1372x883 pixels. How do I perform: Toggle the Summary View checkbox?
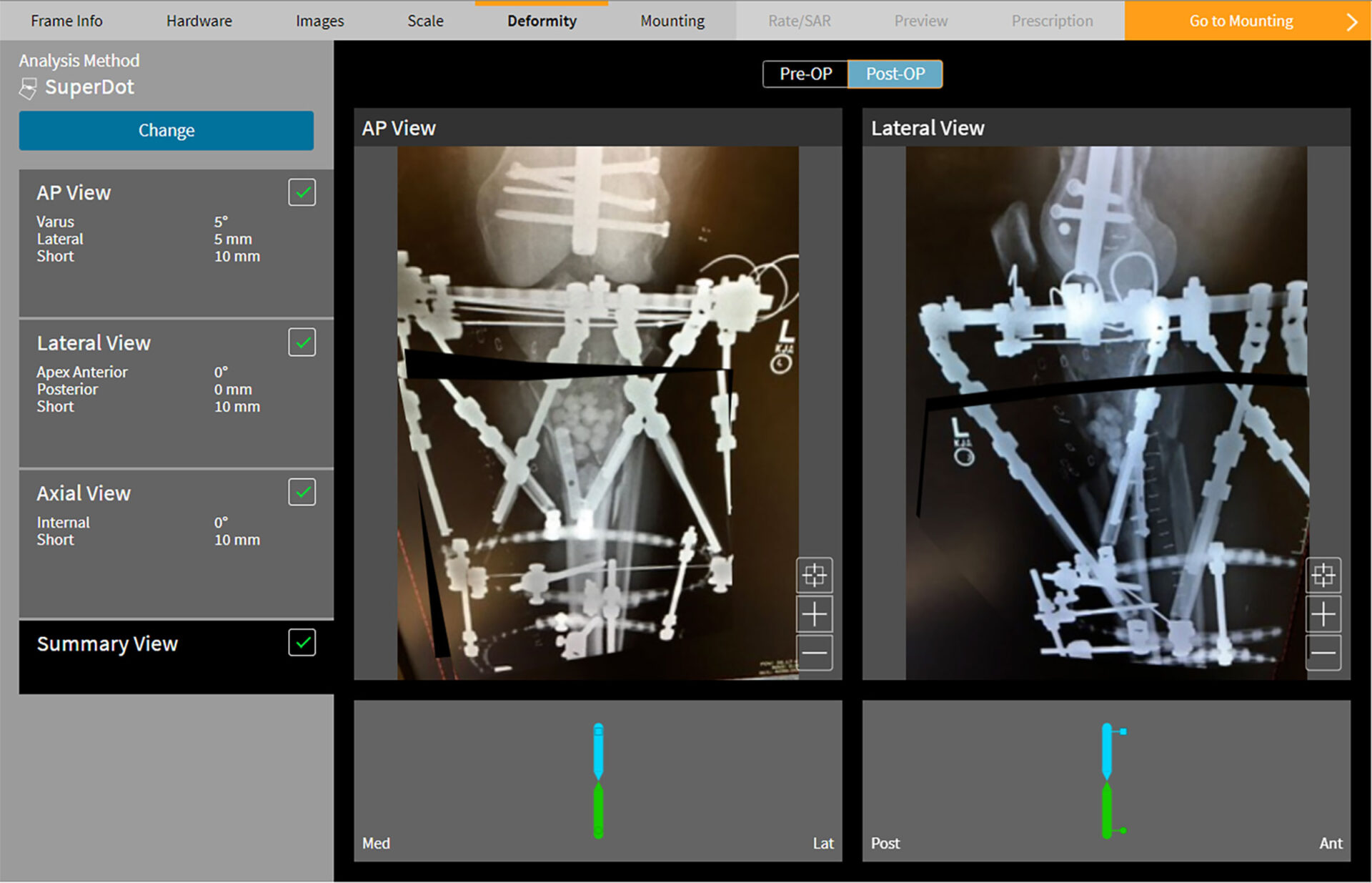pos(302,643)
